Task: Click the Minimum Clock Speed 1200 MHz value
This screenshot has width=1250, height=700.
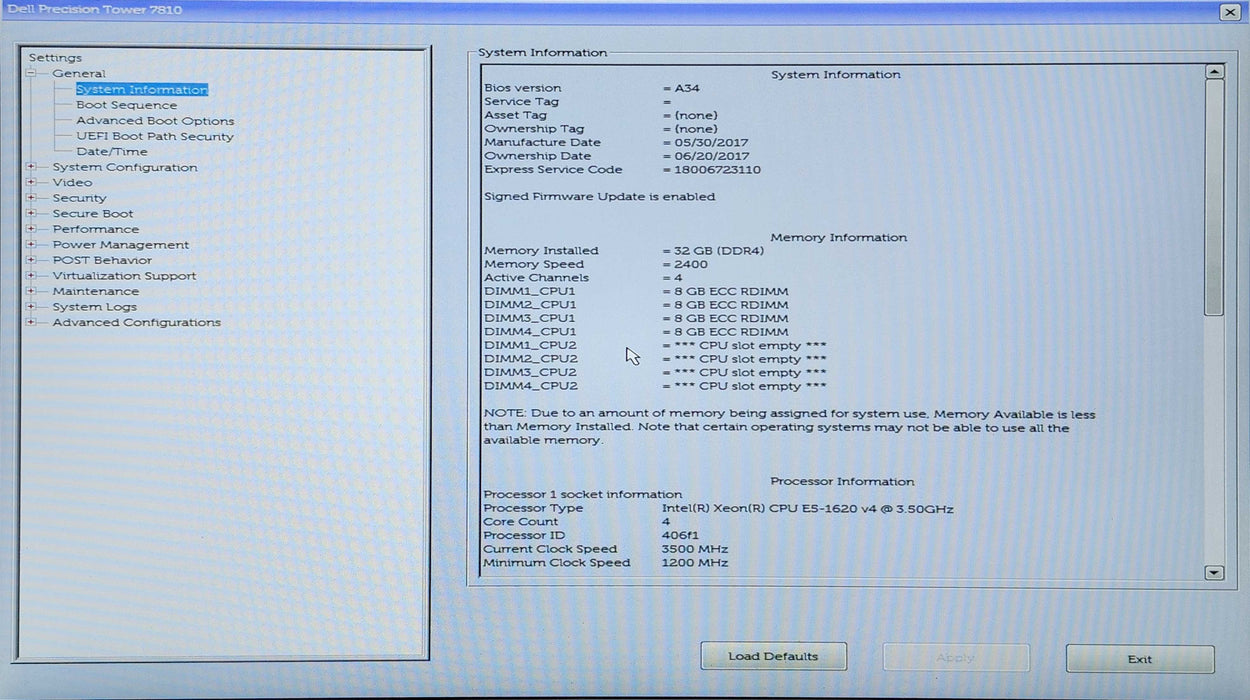Action: [695, 563]
